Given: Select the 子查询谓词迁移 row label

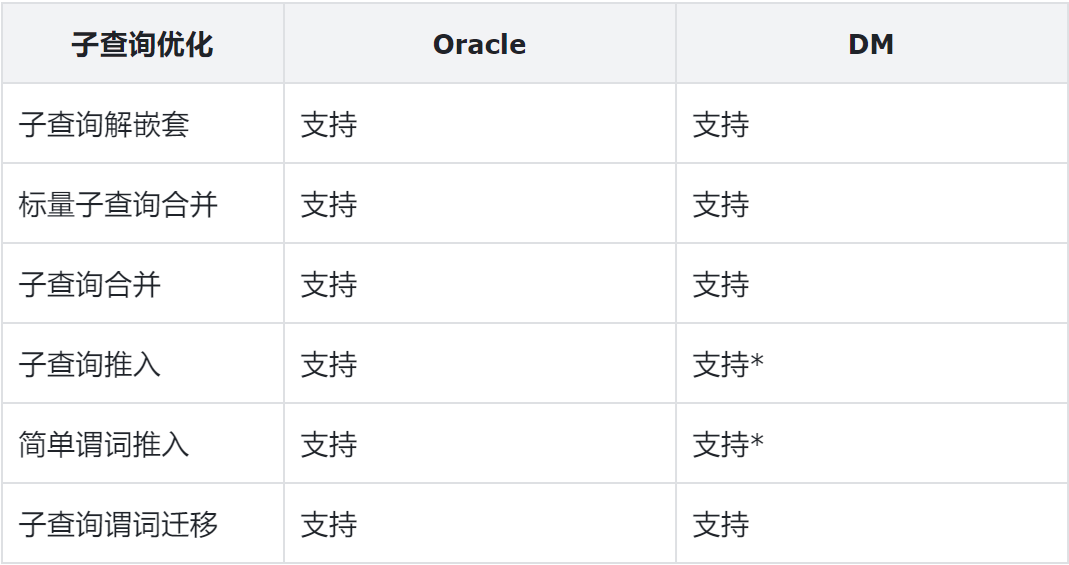Looking at the screenshot, I should [118, 525].
